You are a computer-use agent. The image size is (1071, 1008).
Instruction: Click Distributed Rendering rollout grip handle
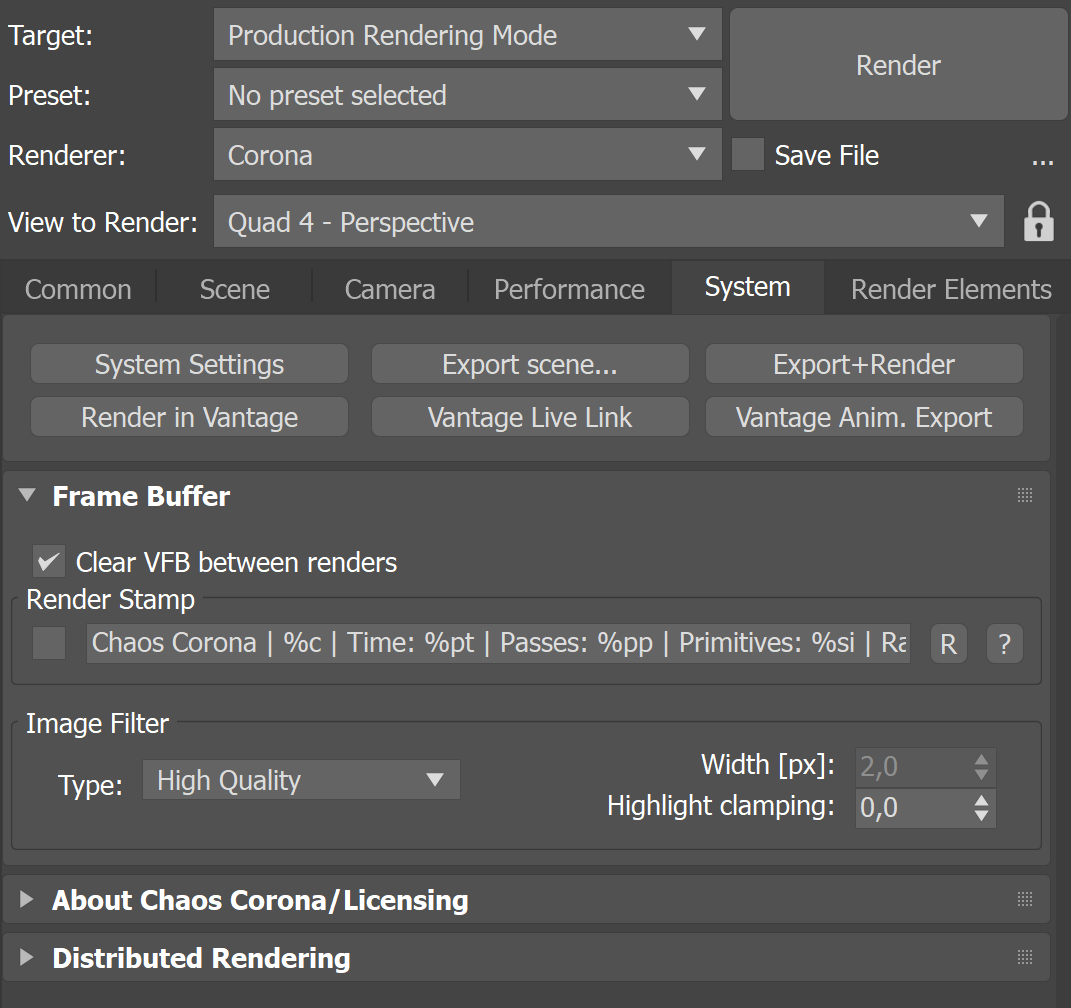[x=1025, y=957]
